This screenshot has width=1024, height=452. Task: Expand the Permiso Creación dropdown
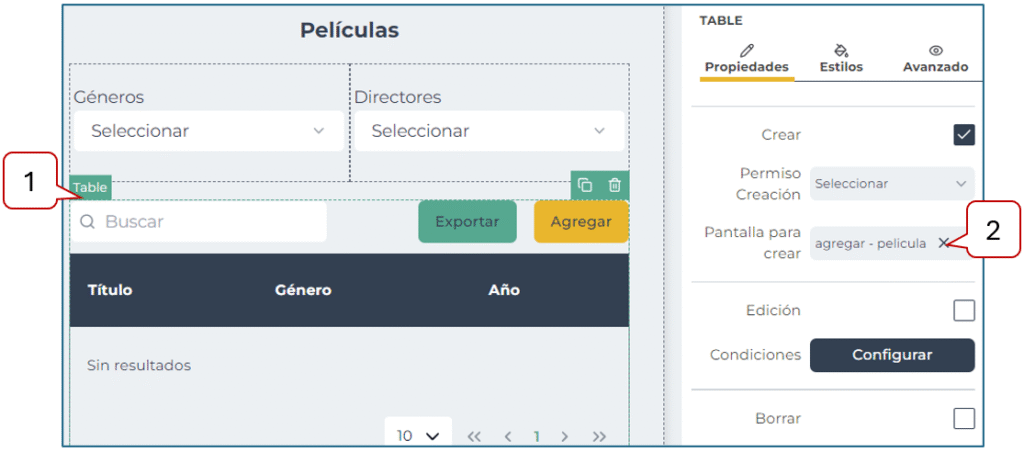(x=891, y=184)
